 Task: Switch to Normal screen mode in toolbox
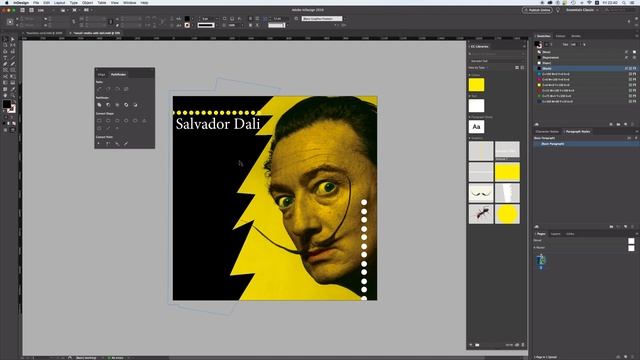tap(5, 130)
